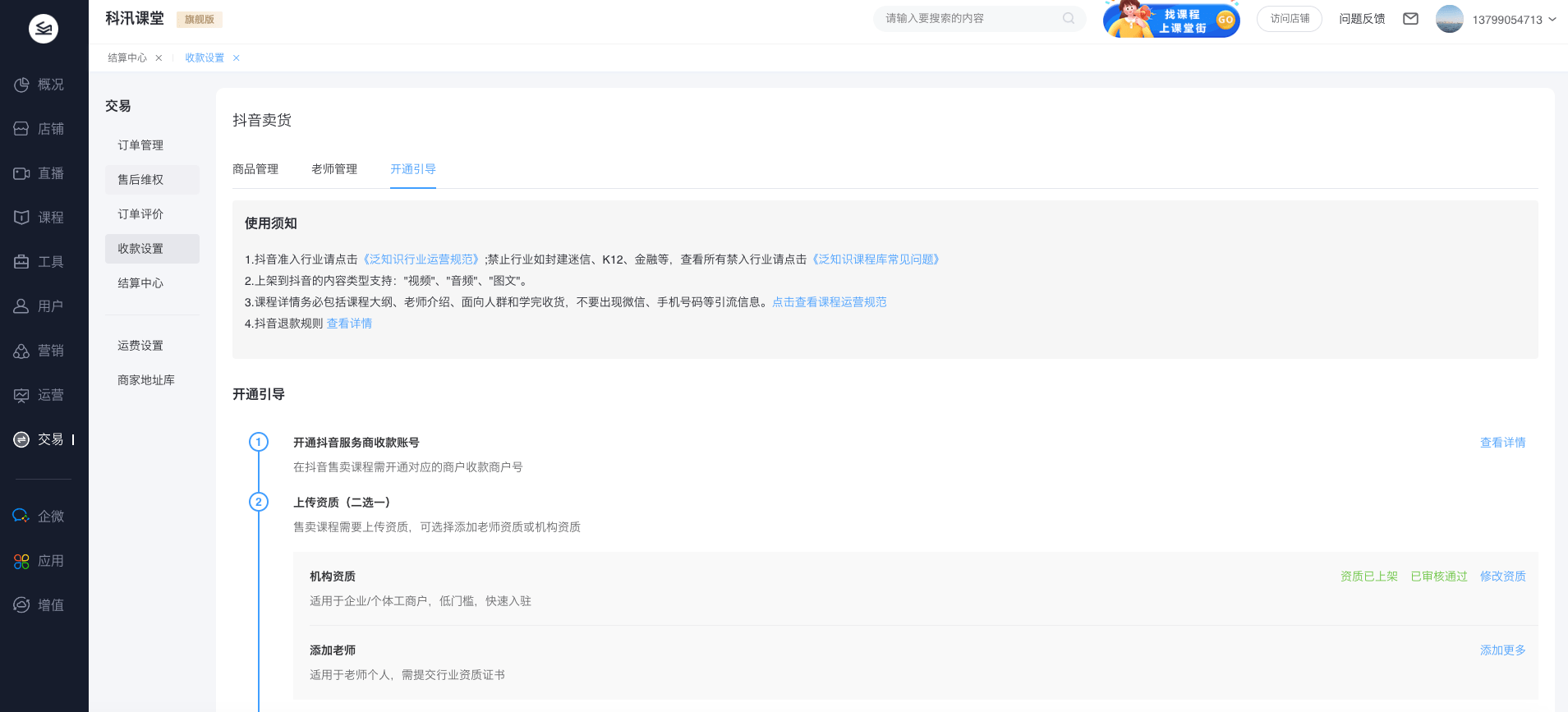1568x712 pixels.
Task: Open 售后维权 in the trade menu
Action: [x=152, y=180]
